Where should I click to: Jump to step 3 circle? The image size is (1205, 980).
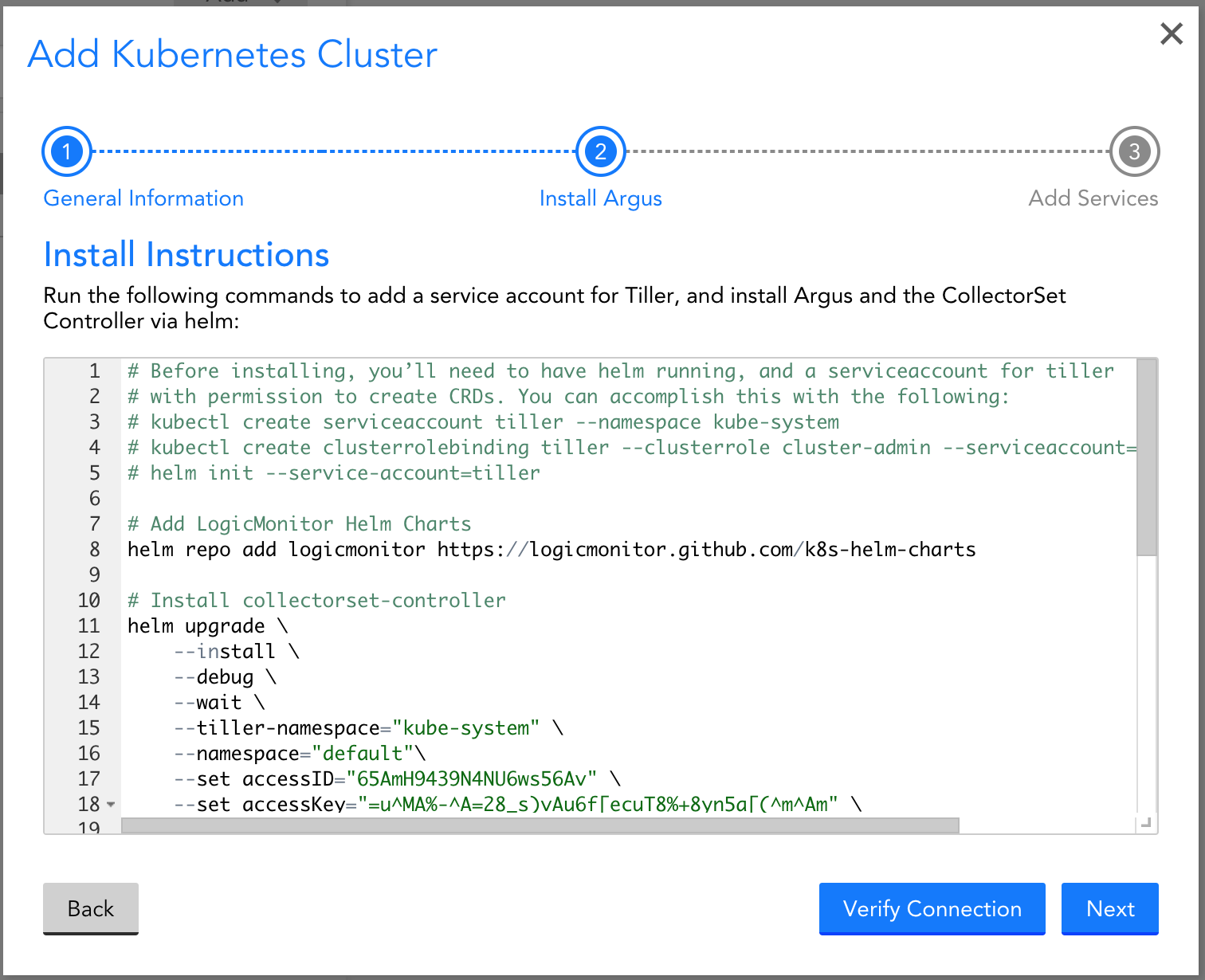click(x=1134, y=151)
